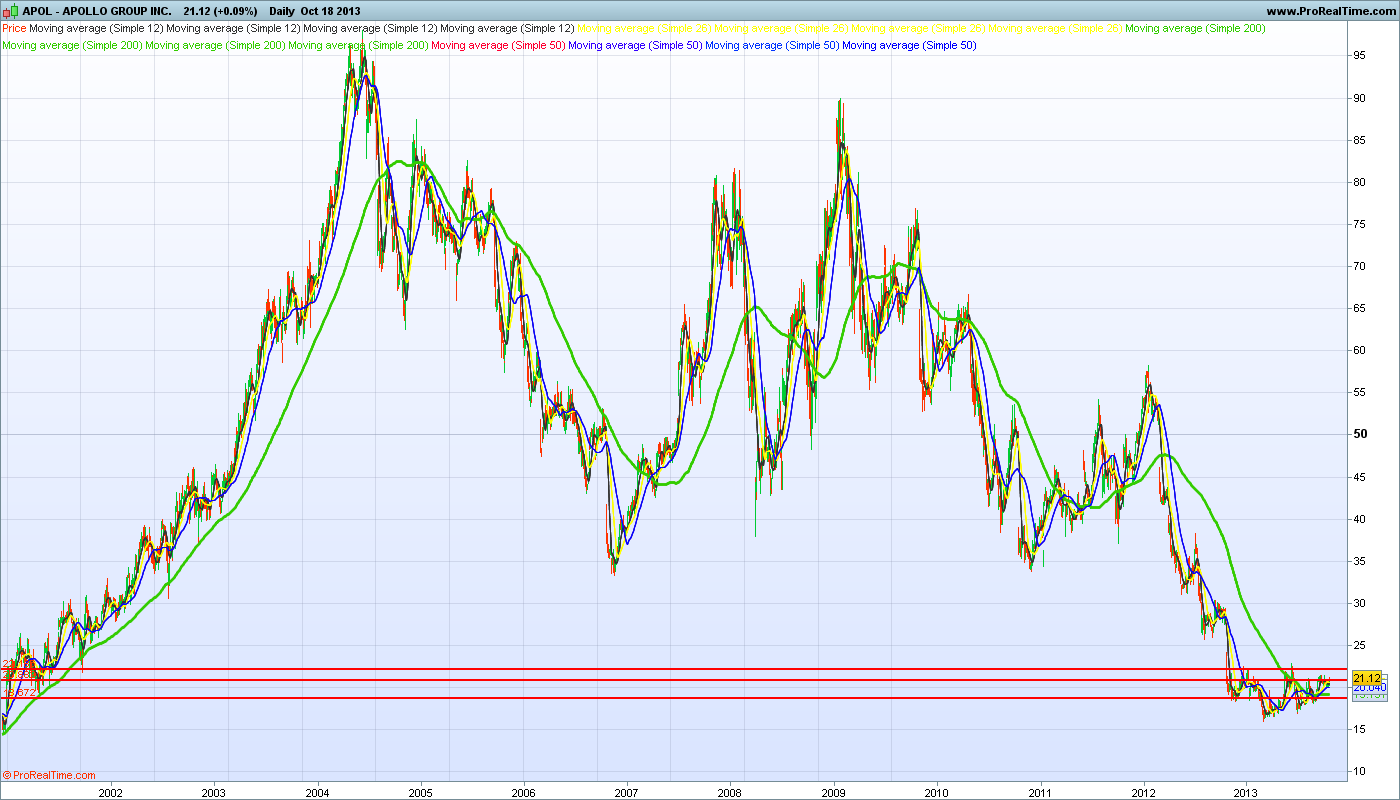
Task: Click the 21.12 (+0.09%) quote in the title bar
Action: (x=221, y=11)
